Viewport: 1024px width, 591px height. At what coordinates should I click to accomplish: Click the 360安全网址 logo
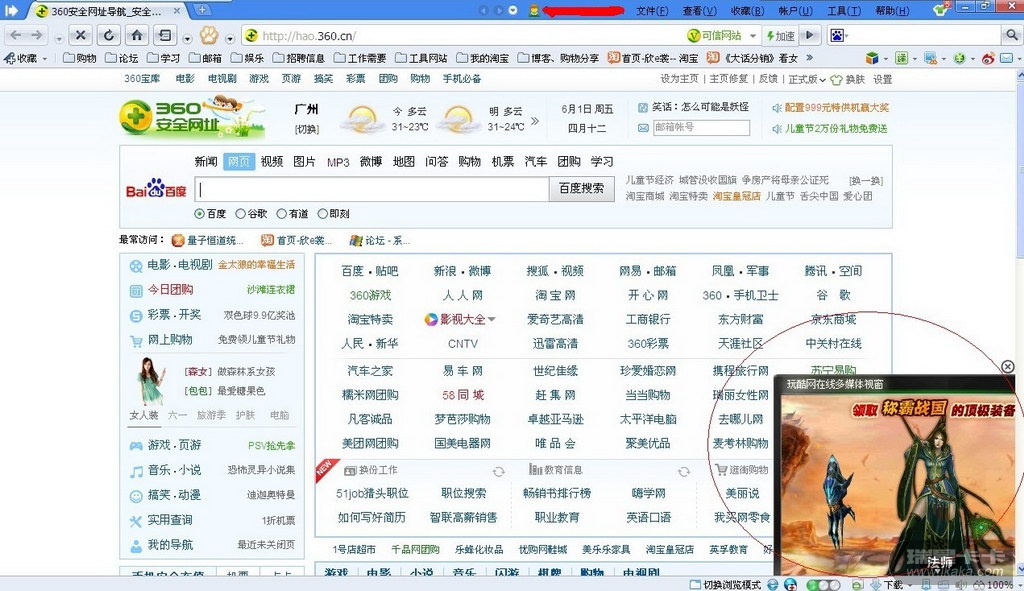point(192,116)
